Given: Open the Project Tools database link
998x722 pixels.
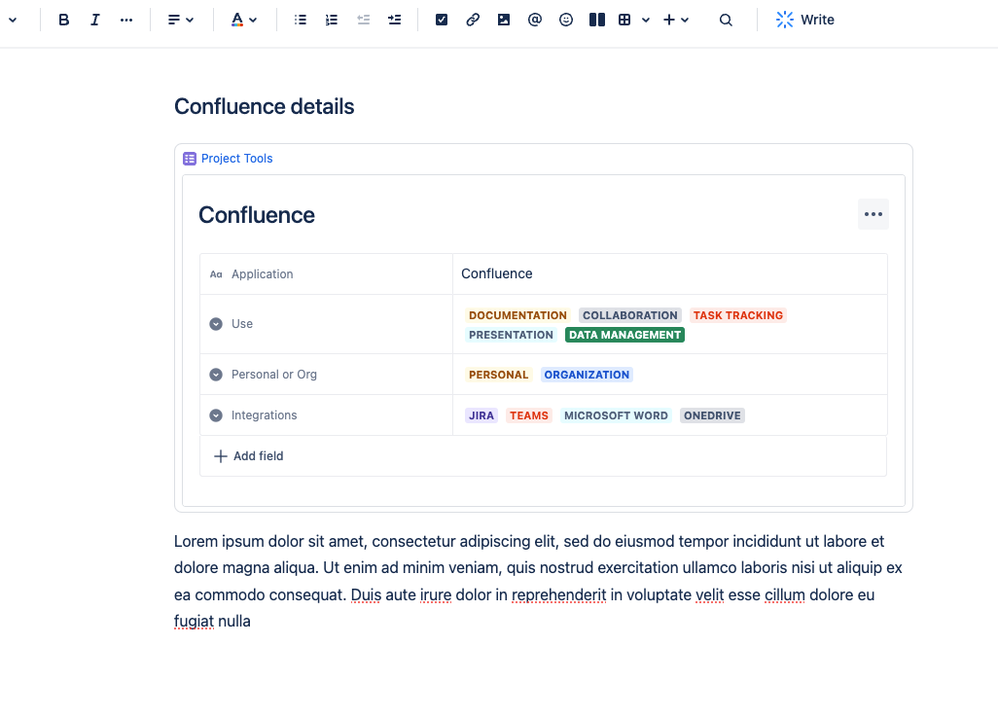Looking at the screenshot, I should (x=237, y=159).
